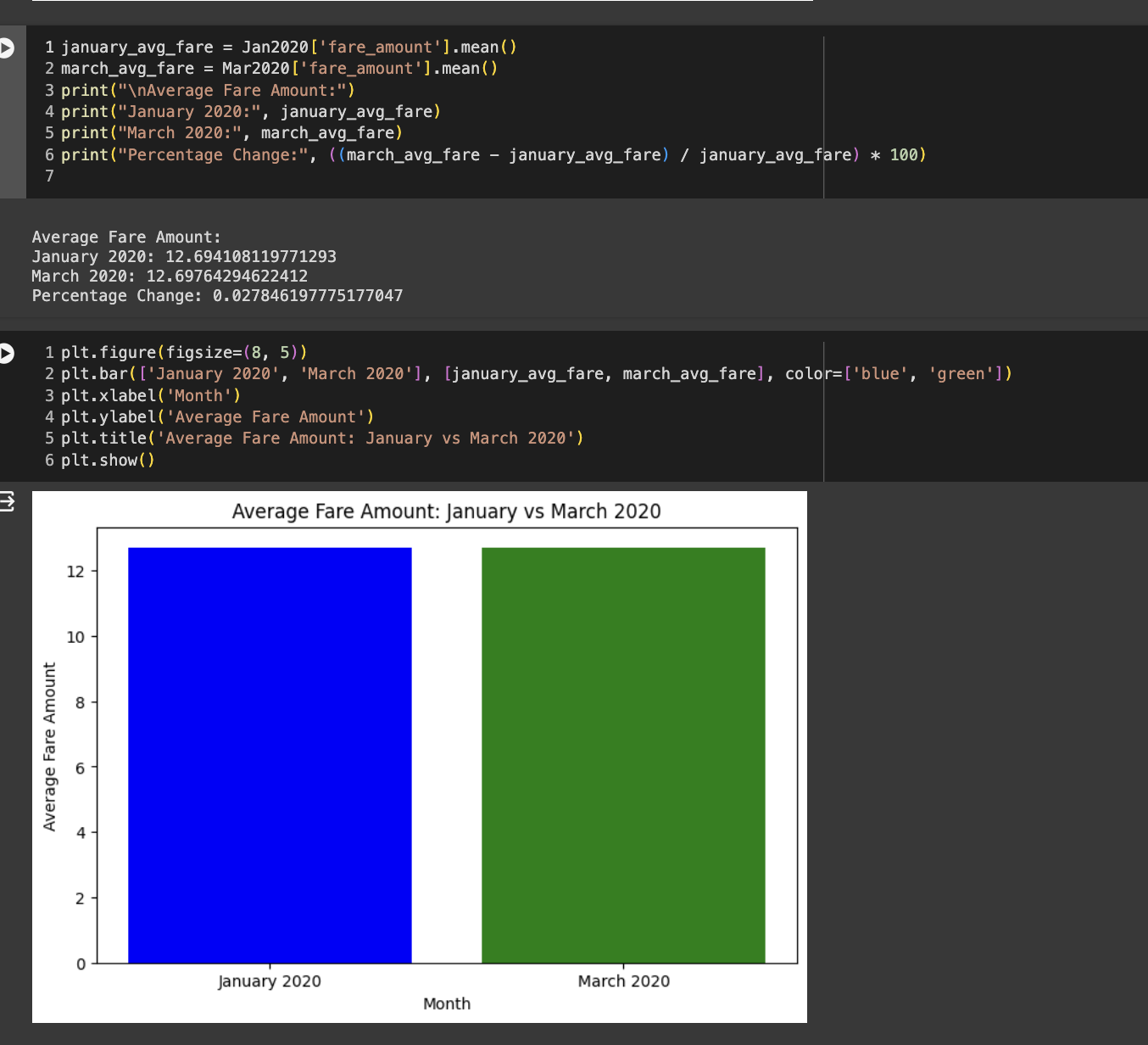Run the plt.figure bar chart cell

pos(6,353)
